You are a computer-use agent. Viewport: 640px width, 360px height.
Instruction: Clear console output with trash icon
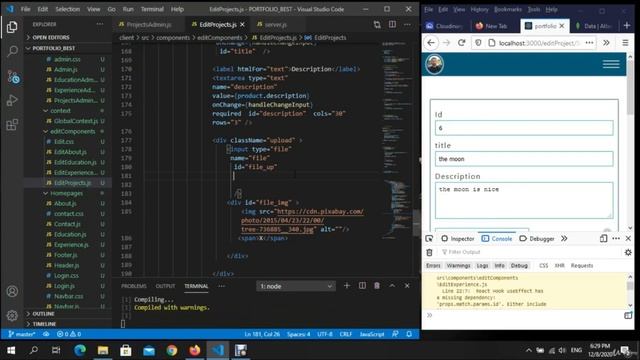tap(429, 252)
